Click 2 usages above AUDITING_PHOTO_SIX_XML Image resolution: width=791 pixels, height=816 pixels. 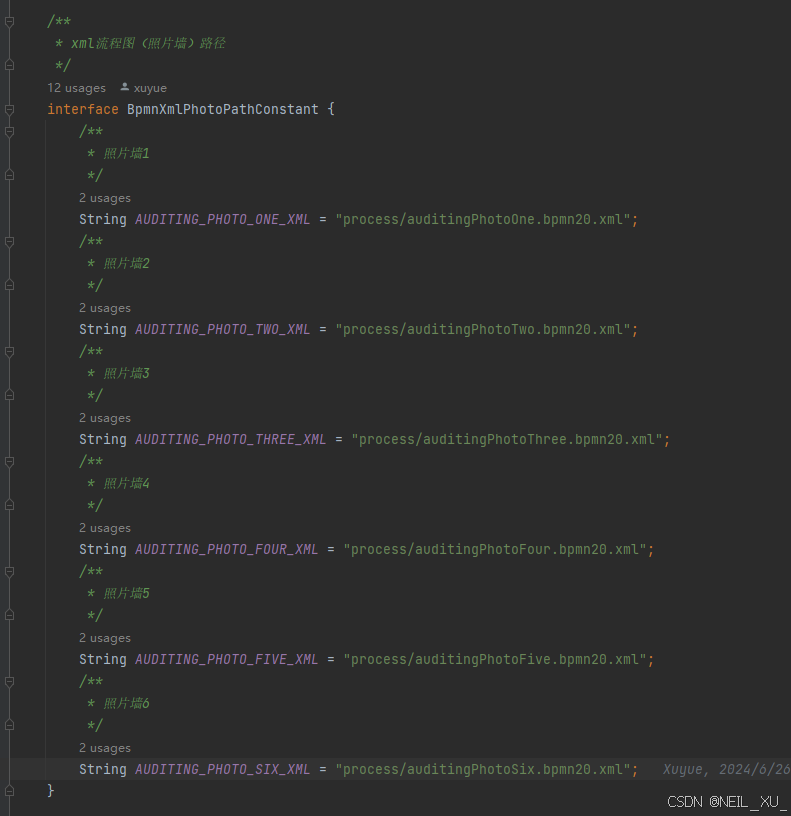point(105,748)
